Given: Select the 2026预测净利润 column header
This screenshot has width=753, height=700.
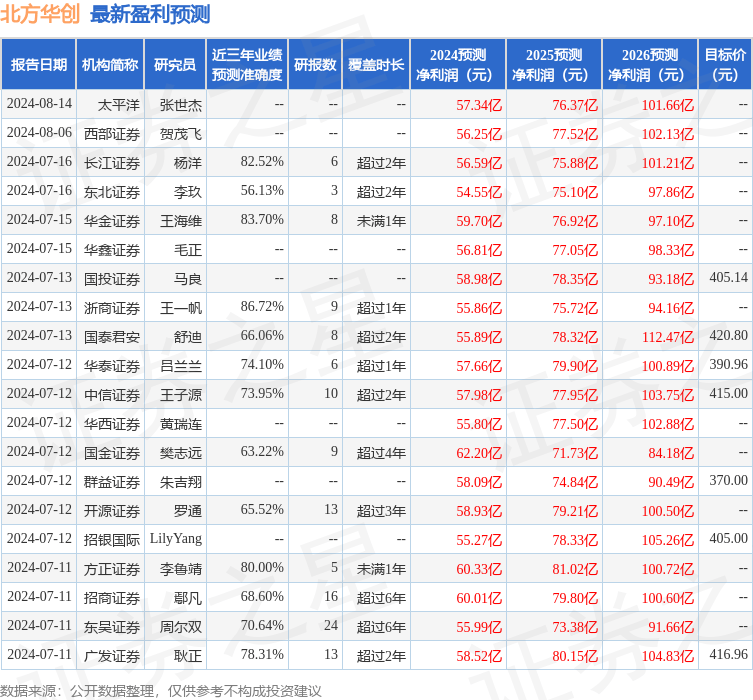Looking at the screenshot, I should 650,64.
